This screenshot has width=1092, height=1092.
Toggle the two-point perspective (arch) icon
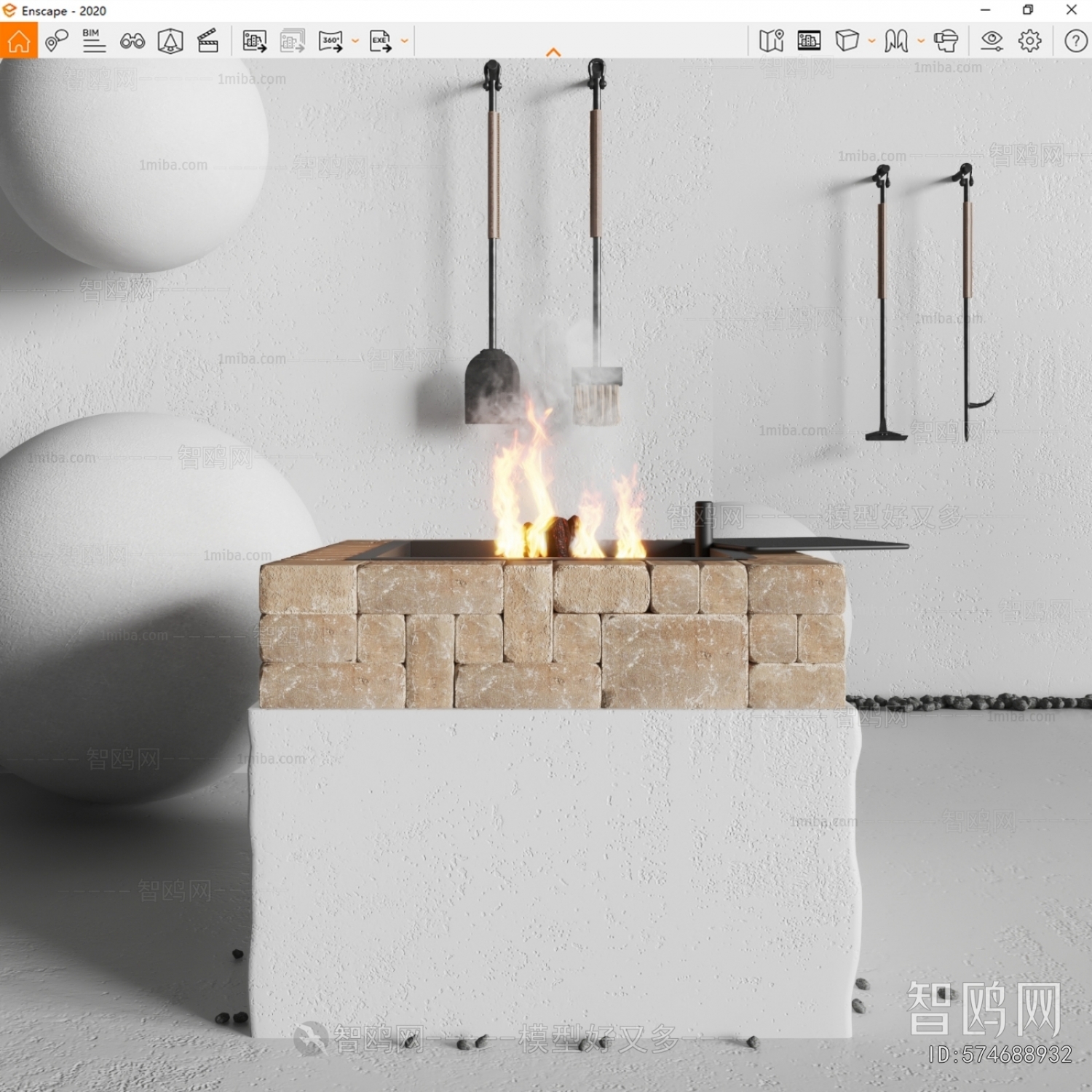(x=896, y=41)
